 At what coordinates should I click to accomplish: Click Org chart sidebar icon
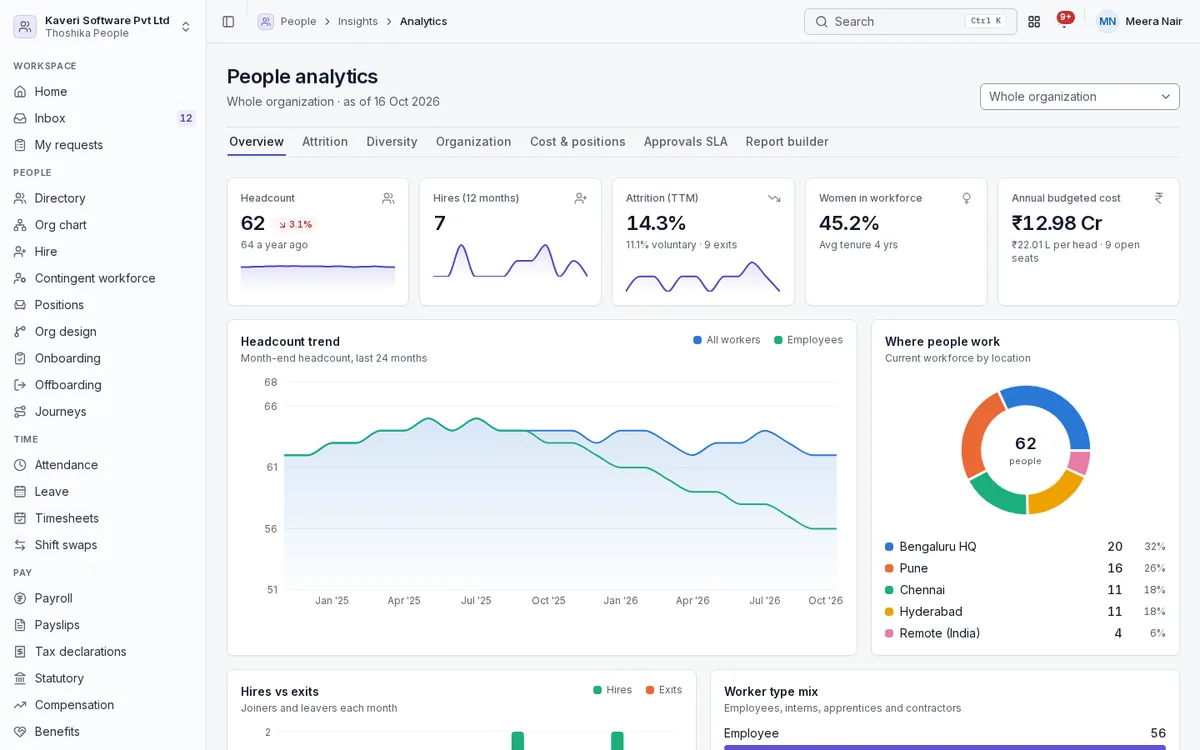click(x=20, y=225)
